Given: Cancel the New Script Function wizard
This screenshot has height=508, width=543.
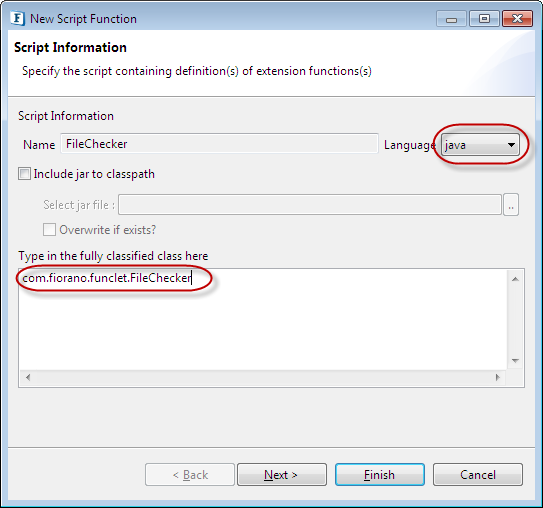Looking at the screenshot, I should 478,474.
